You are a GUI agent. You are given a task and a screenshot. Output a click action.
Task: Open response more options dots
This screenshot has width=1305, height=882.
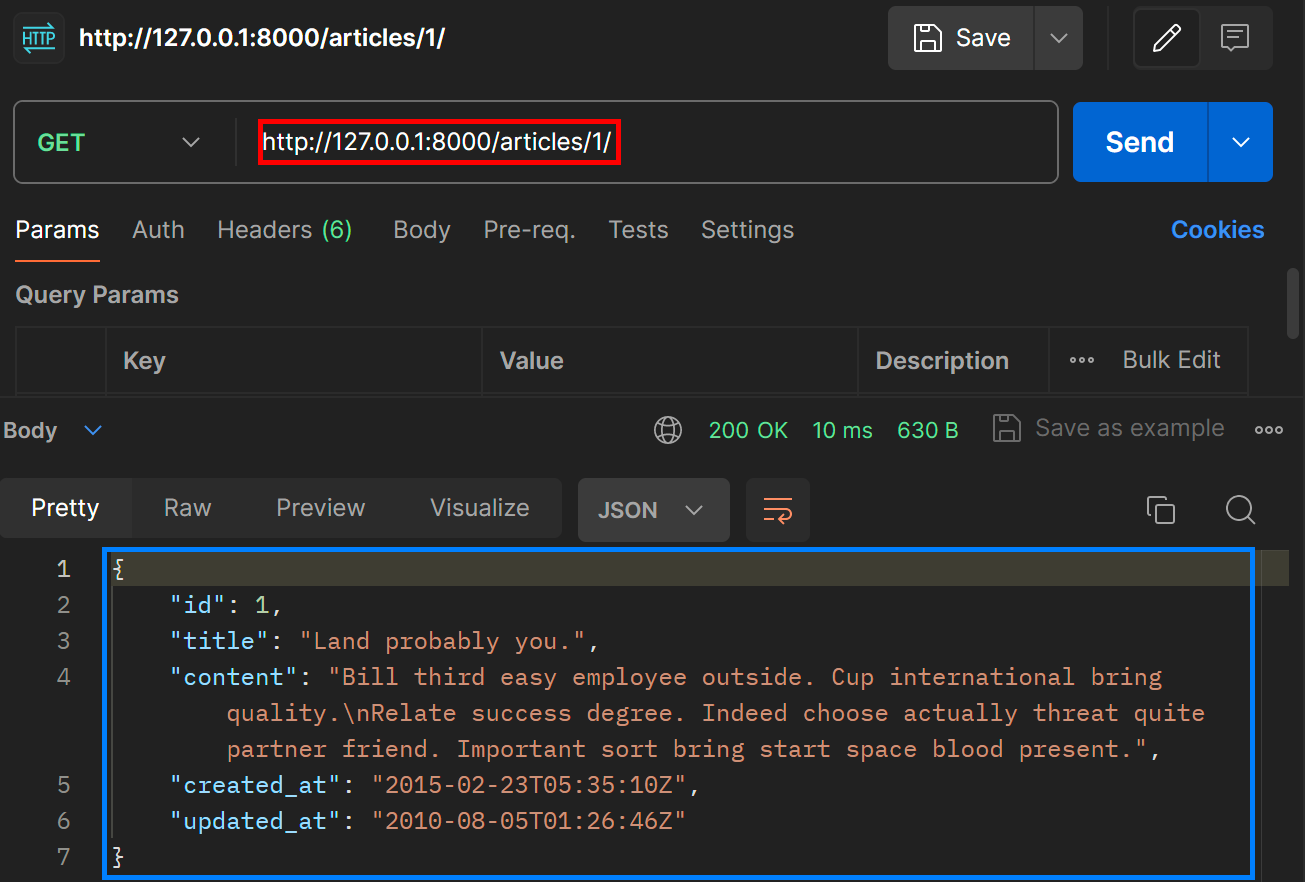pos(1269,430)
